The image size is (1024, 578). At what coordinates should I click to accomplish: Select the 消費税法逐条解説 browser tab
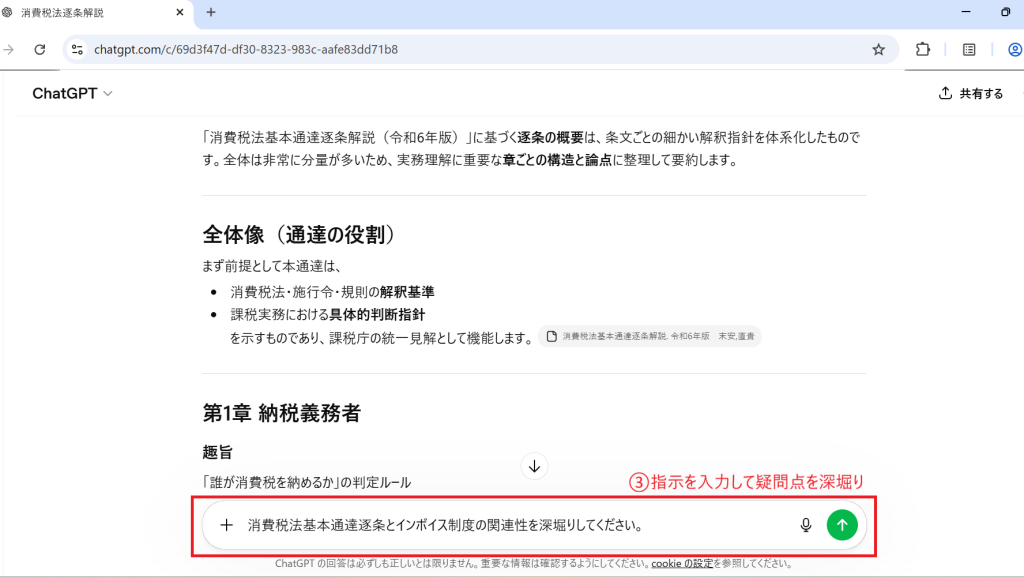[90, 13]
